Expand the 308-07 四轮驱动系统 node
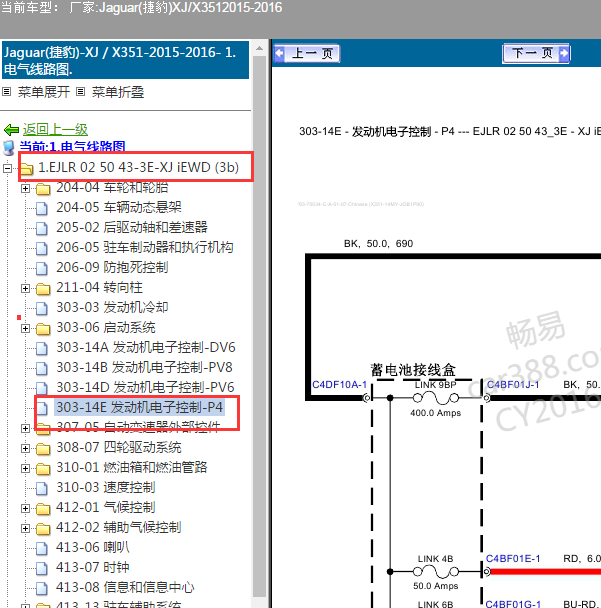The height and width of the screenshot is (608, 601). click(x=25, y=449)
